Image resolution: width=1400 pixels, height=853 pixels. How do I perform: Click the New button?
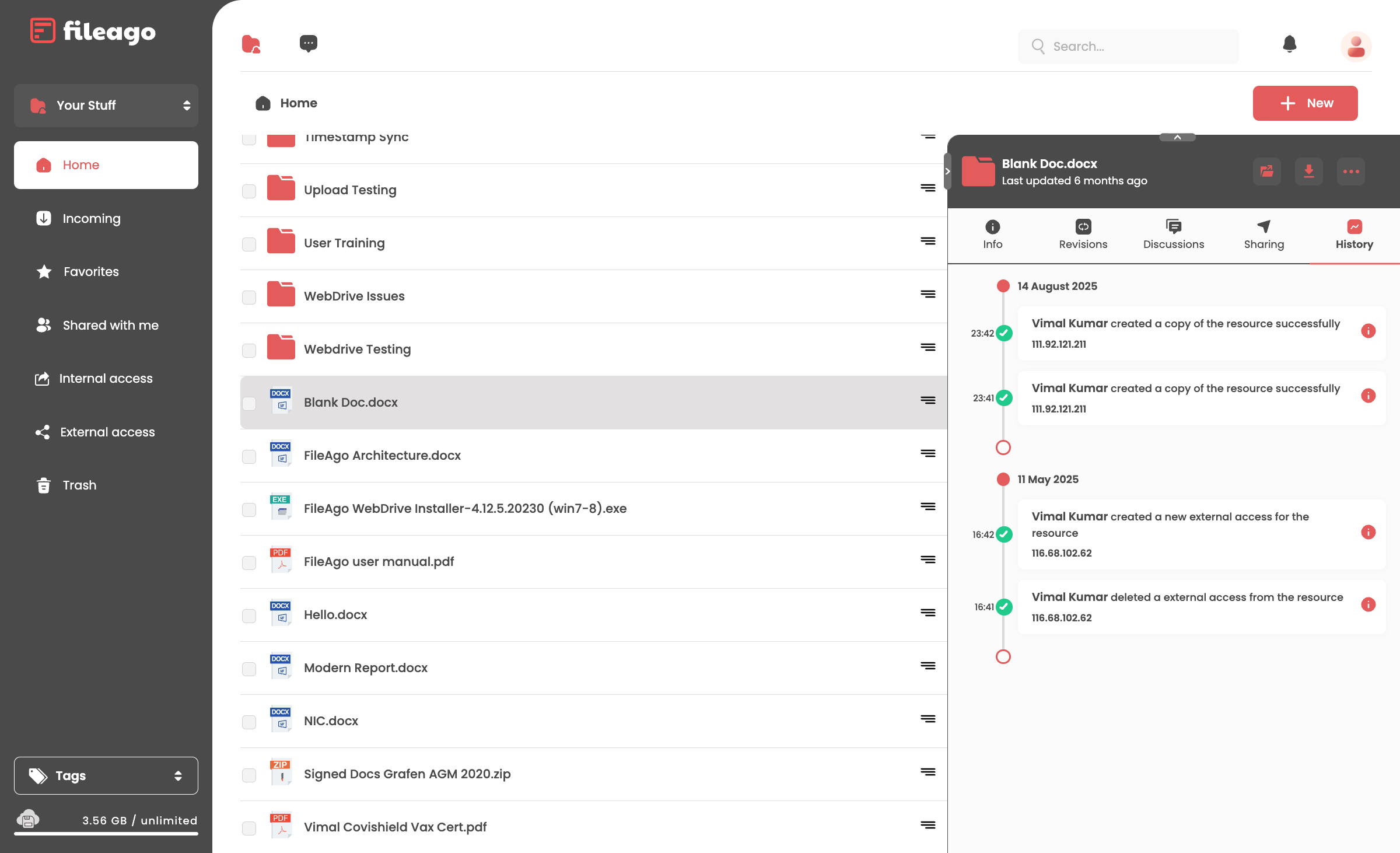click(1305, 103)
